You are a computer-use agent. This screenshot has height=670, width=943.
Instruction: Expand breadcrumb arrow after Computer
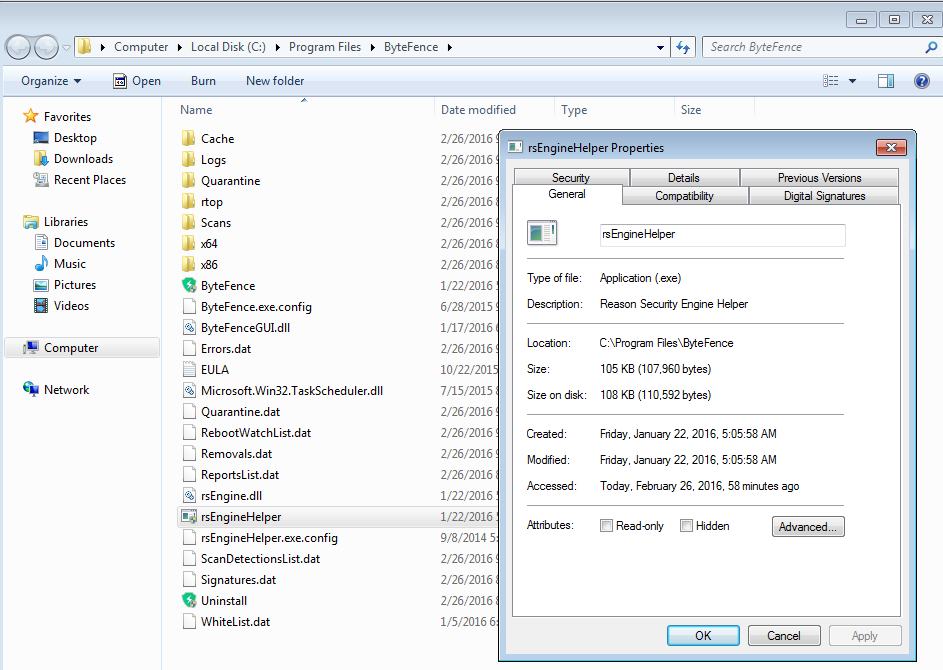[x=179, y=47]
